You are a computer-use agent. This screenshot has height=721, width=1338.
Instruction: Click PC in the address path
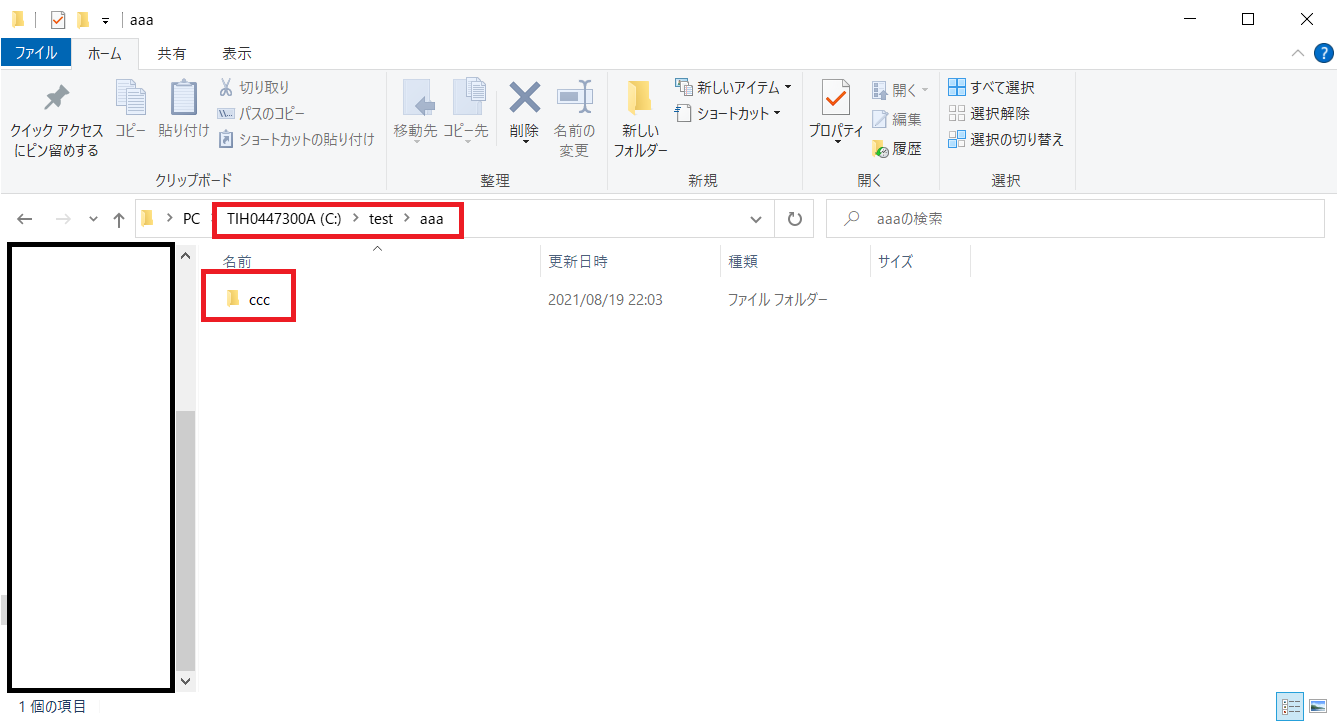pos(191,219)
